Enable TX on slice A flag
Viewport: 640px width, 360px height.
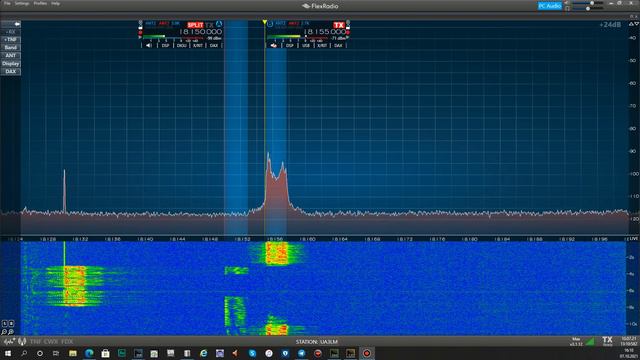click(x=209, y=25)
